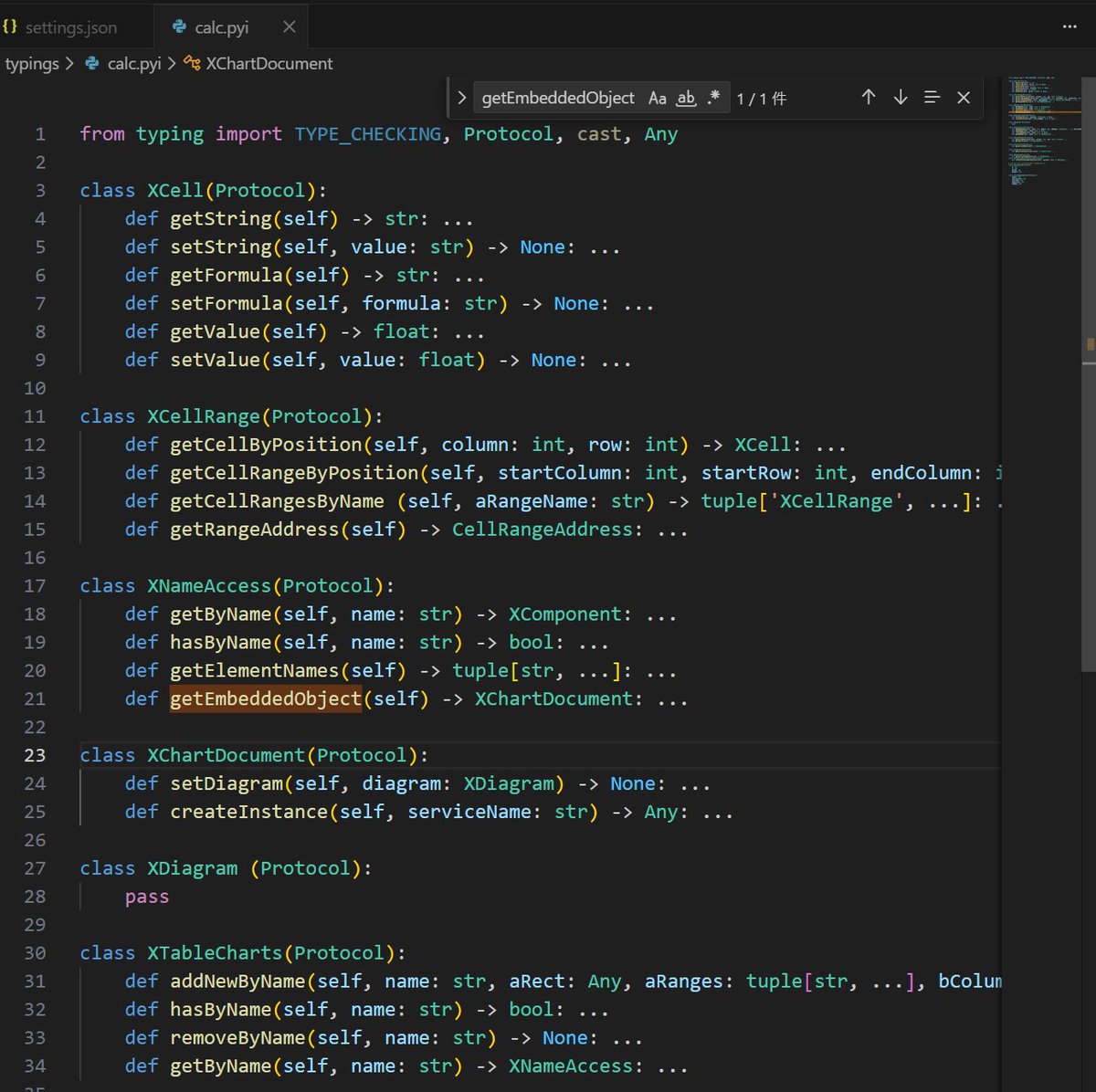Click XCellRange class name on line 11
Screen dimensions: 1096x1092
click(x=205, y=416)
